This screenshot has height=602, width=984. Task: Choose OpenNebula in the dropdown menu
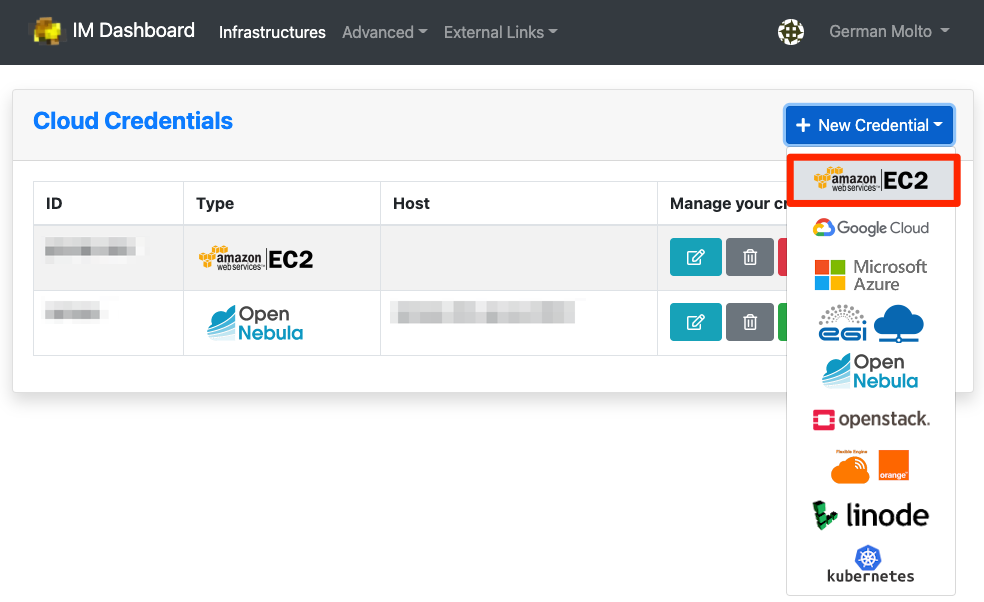870,371
